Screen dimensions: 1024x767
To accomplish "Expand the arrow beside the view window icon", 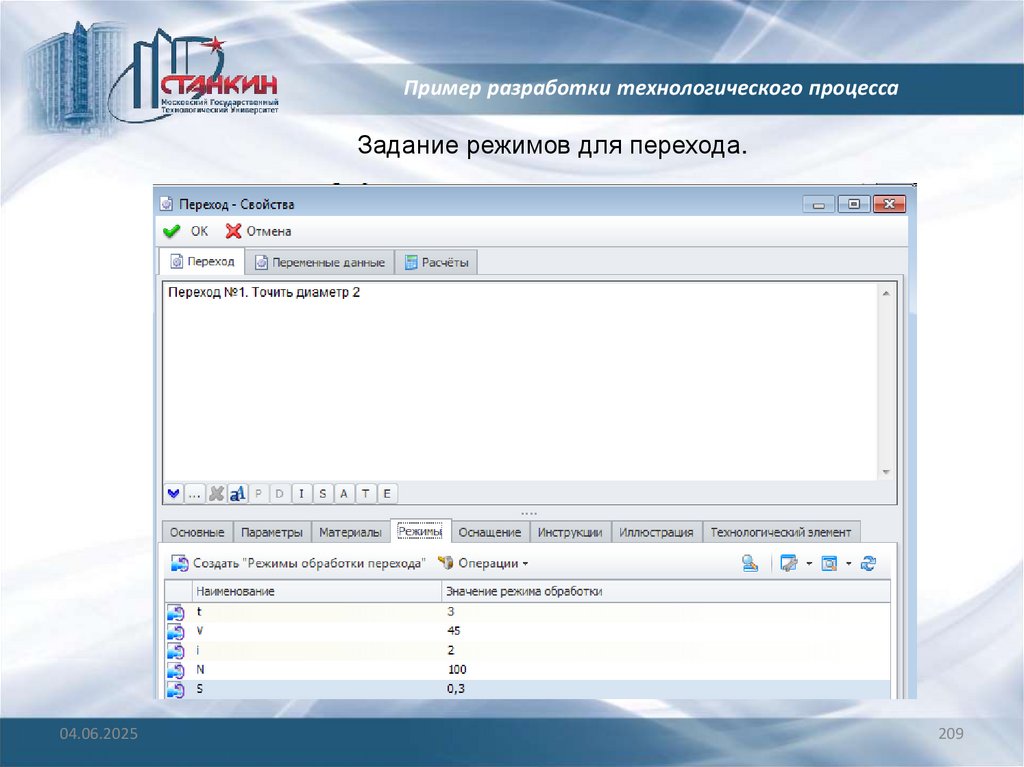I will (x=848, y=563).
